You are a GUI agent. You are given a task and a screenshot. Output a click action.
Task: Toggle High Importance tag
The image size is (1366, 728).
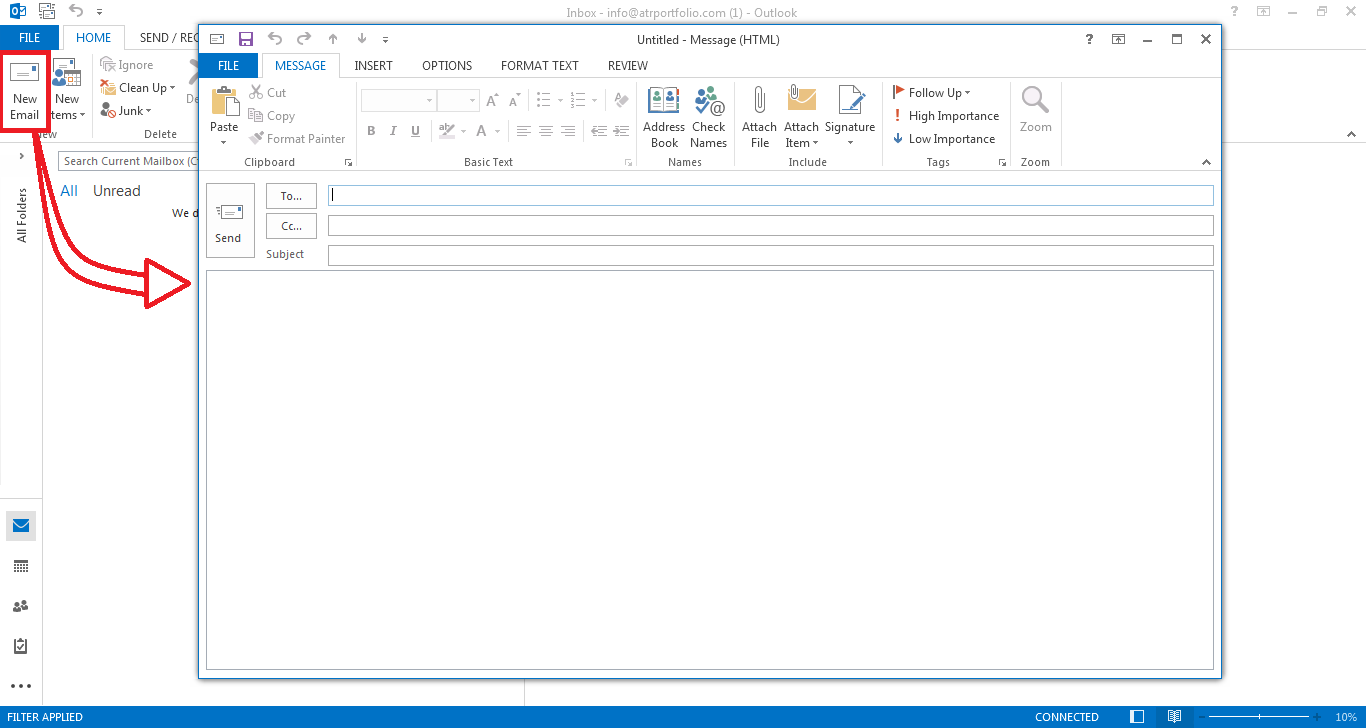(945, 116)
